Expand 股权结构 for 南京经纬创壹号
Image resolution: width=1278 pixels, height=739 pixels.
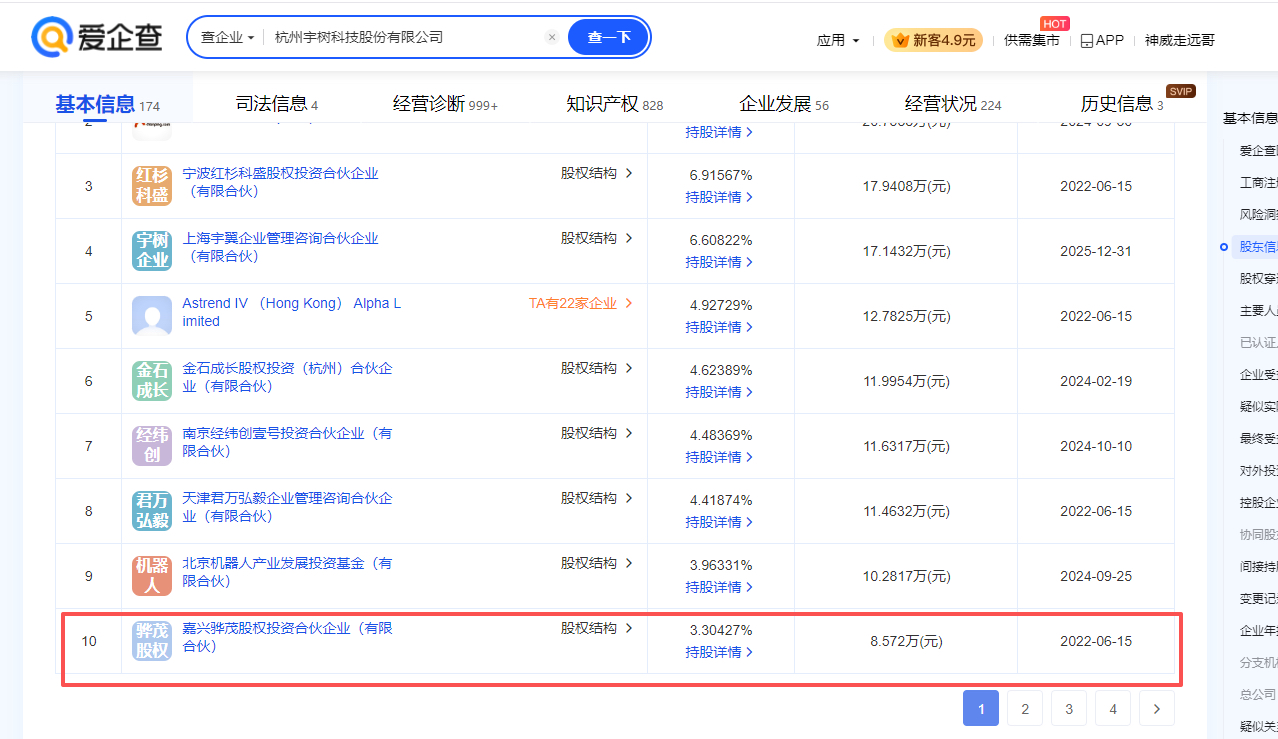coord(596,433)
